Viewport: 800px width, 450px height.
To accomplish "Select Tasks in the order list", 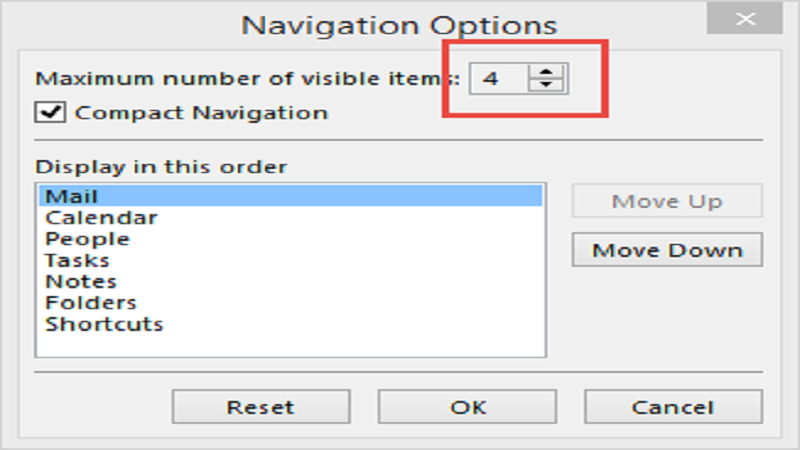I will 77,260.
